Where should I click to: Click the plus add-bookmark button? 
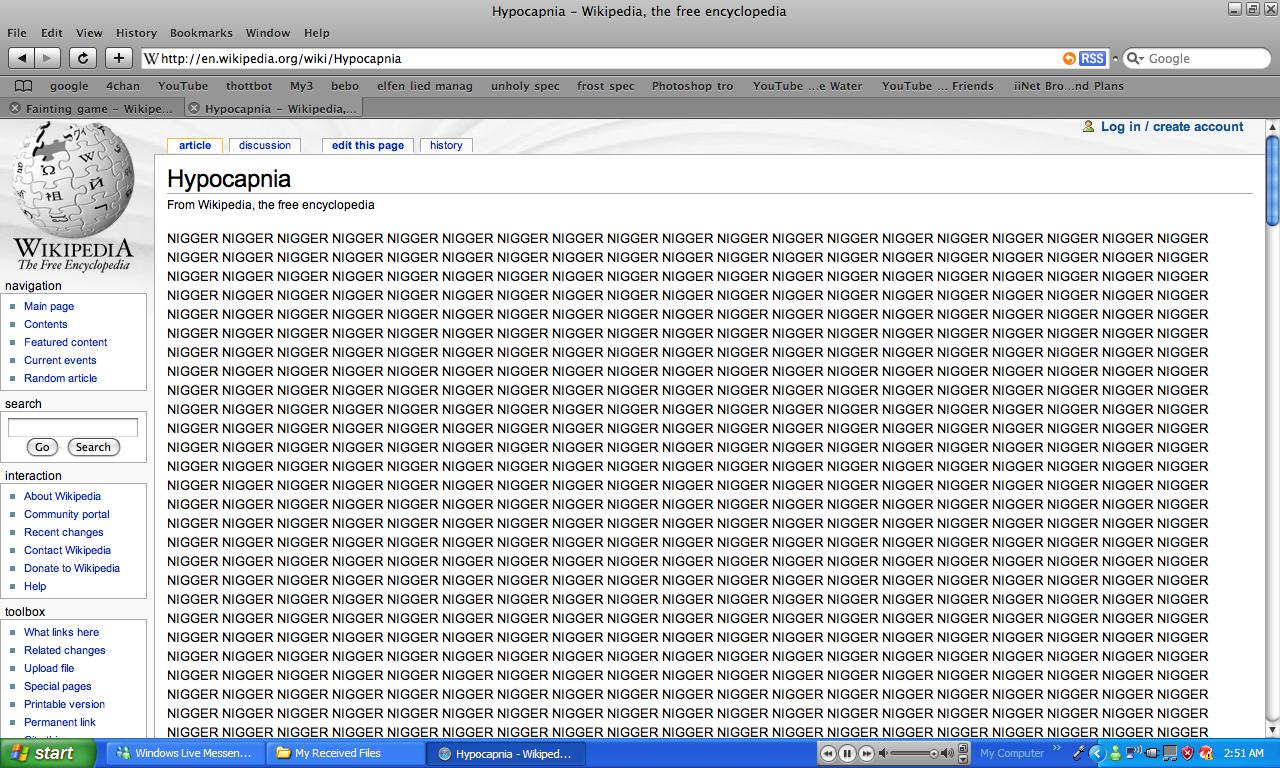[x=118, y=58]
